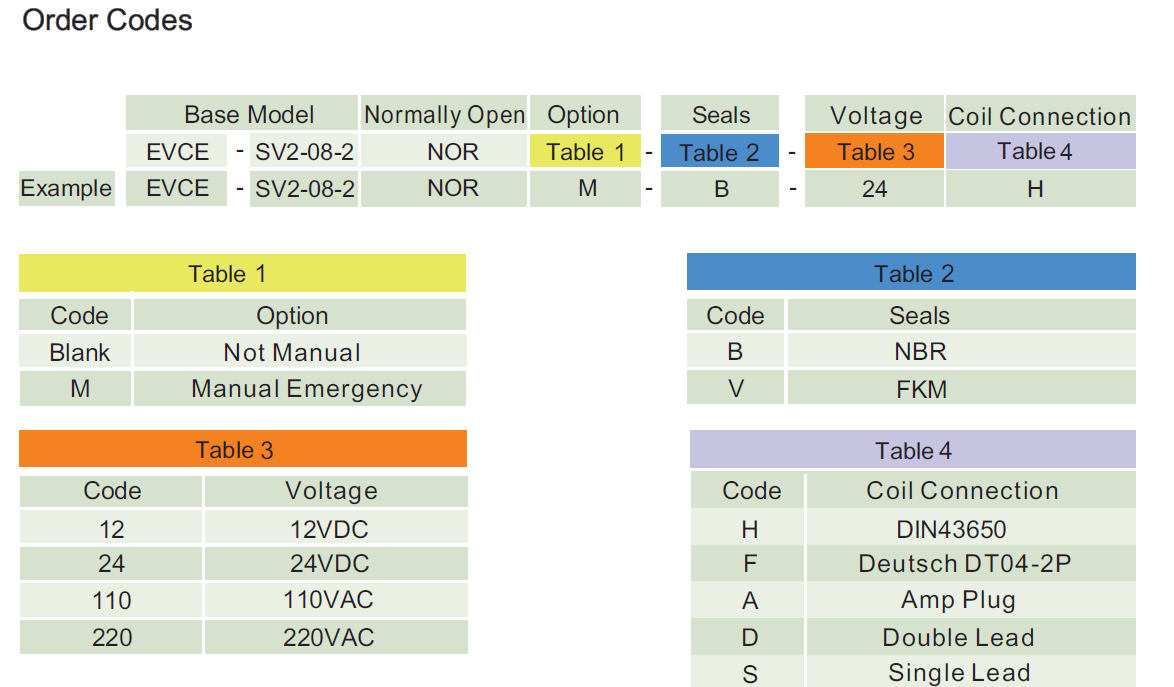1174x687 pixels.
Task: Select the "FKM" seals cell
Action: [x=920, y=389]
